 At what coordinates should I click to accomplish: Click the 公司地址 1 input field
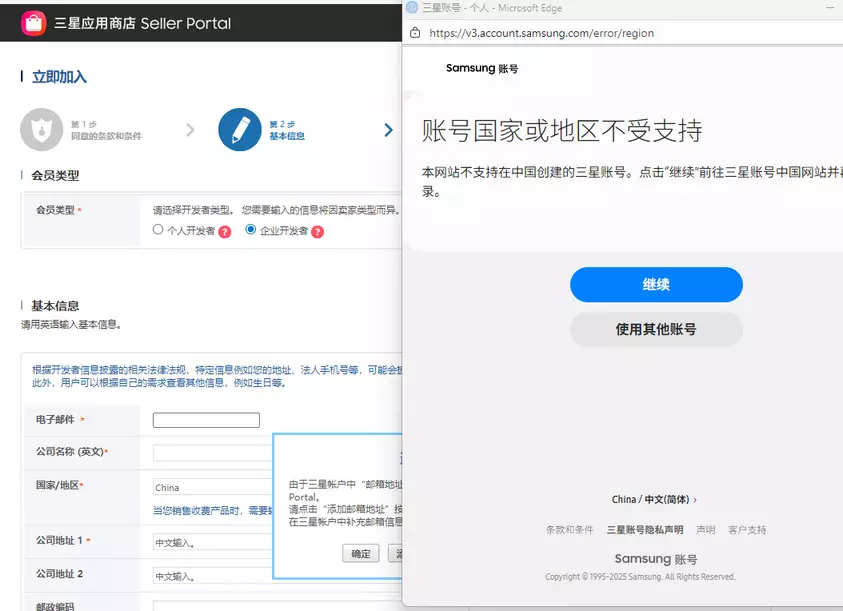point(213,542)
